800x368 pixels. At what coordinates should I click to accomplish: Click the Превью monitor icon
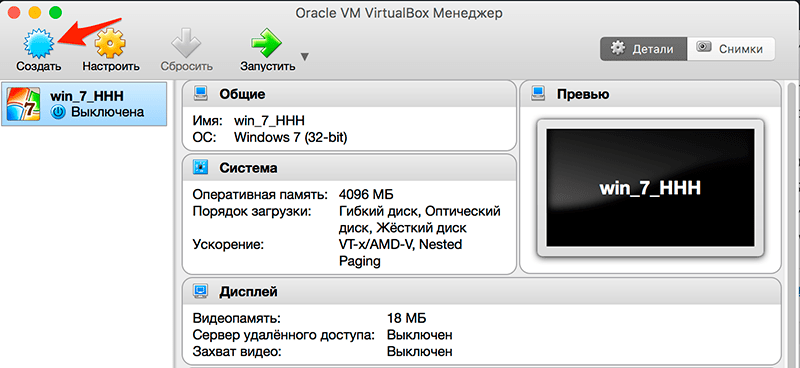(x=538, y=94)
